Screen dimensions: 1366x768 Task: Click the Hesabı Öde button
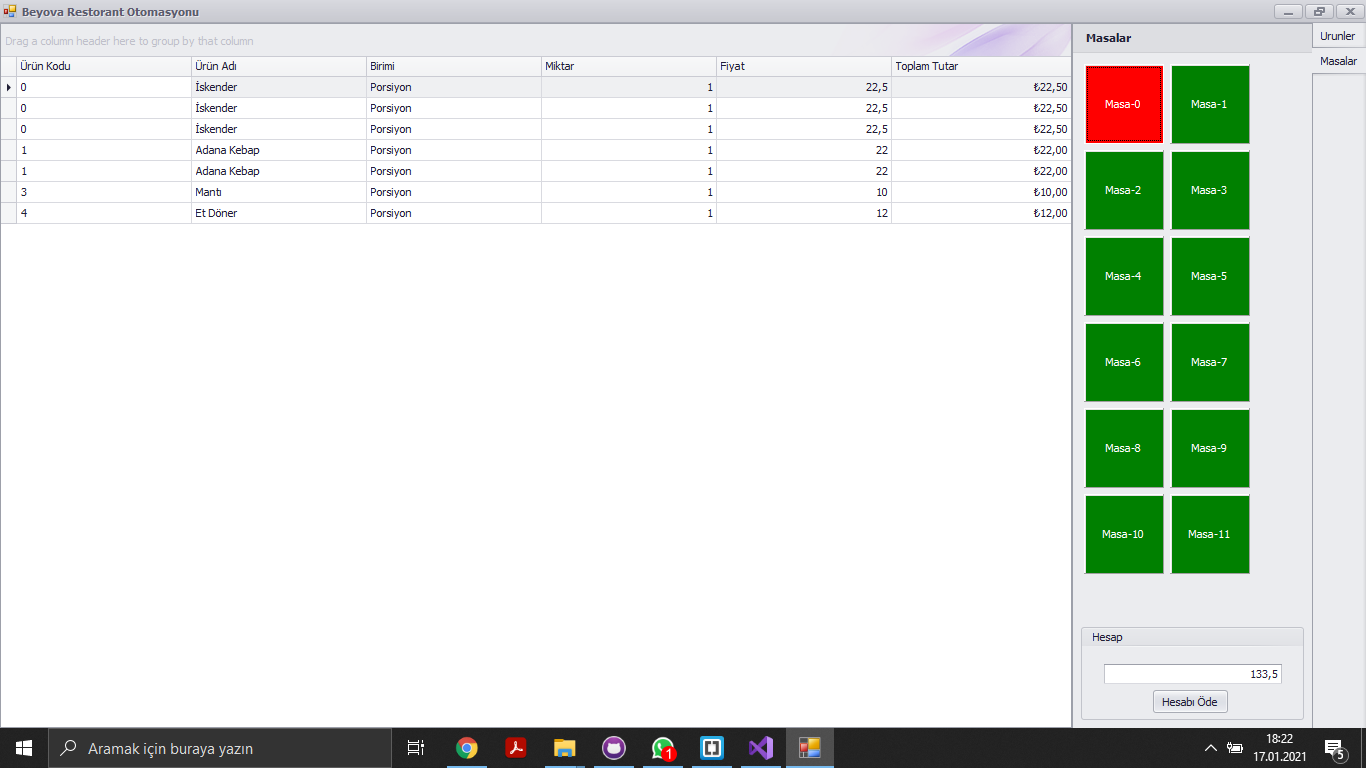coord(1190,702)
